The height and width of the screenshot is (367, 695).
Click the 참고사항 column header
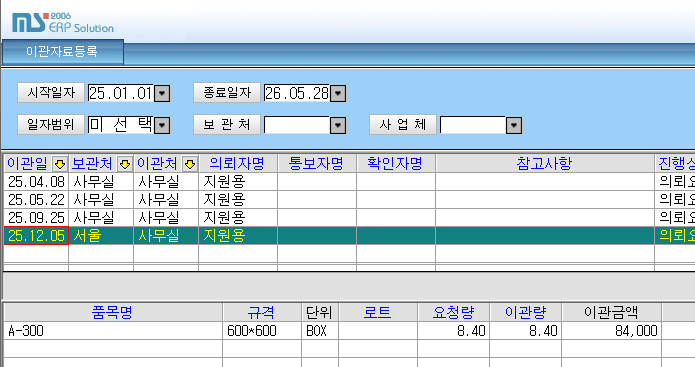pyautogui.click(x=545, y=164)
